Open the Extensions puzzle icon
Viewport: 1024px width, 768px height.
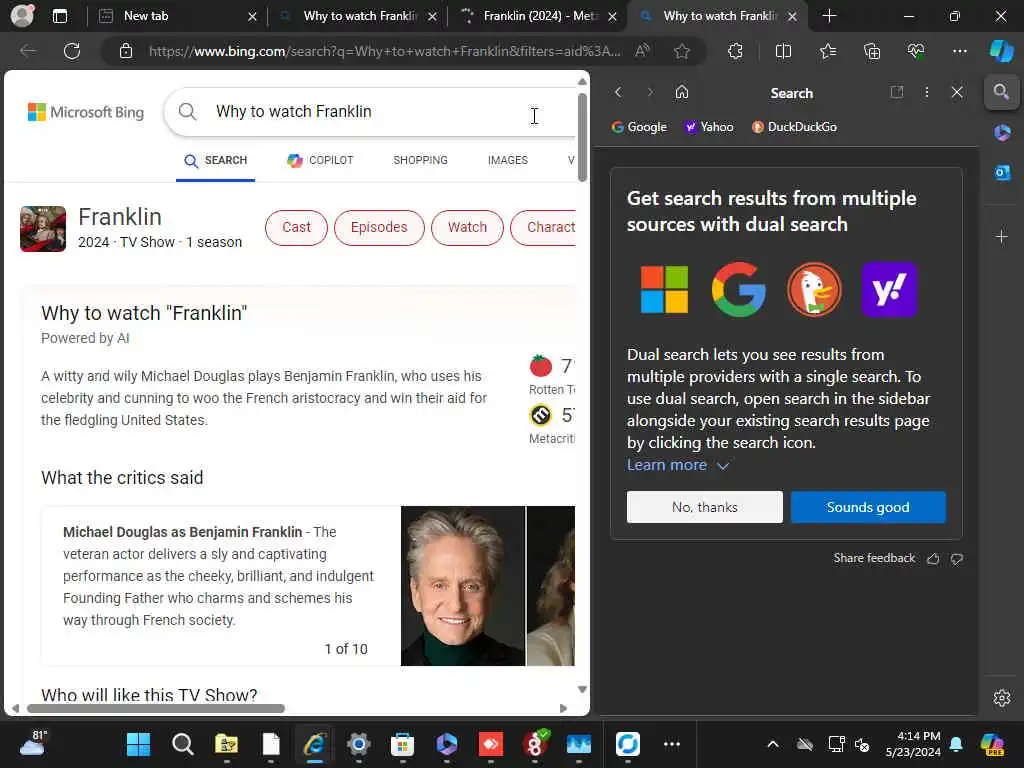735,51
